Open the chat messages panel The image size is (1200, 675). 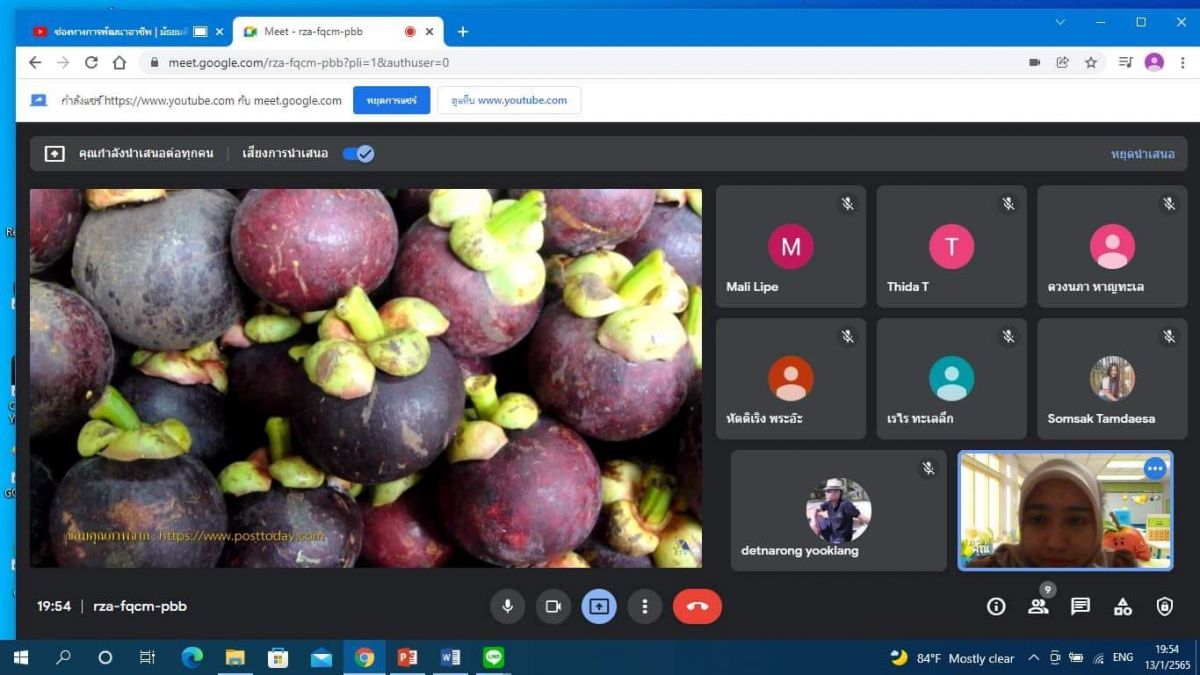(x=1080, y=606)
